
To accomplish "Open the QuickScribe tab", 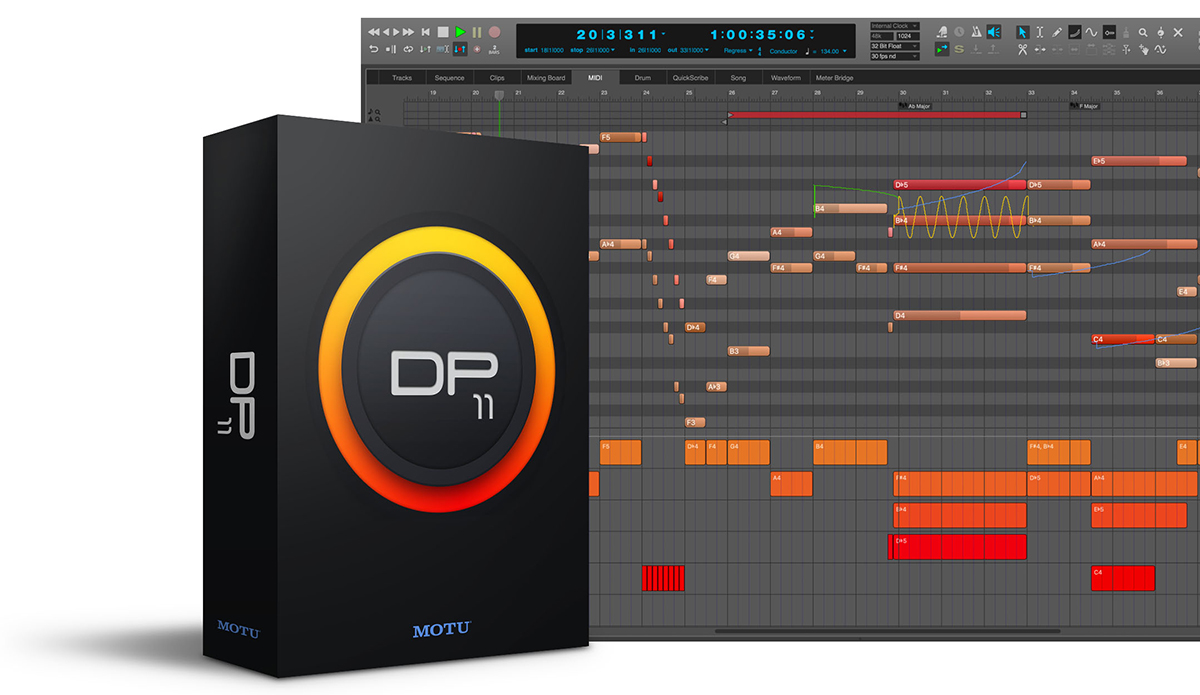I will click(x=690, y=77).
